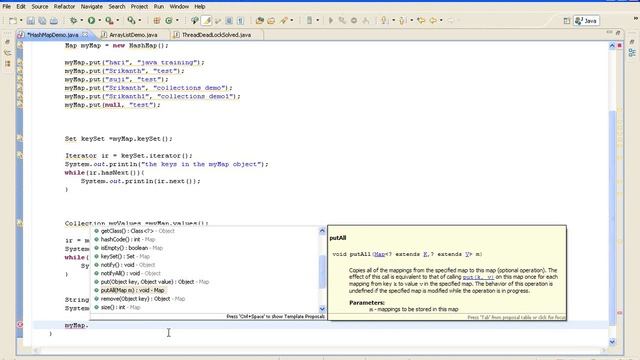The image size is (640, 360).
Task: Click editor vertical scrollbar down arrow
Action: (x=612, y=342)
